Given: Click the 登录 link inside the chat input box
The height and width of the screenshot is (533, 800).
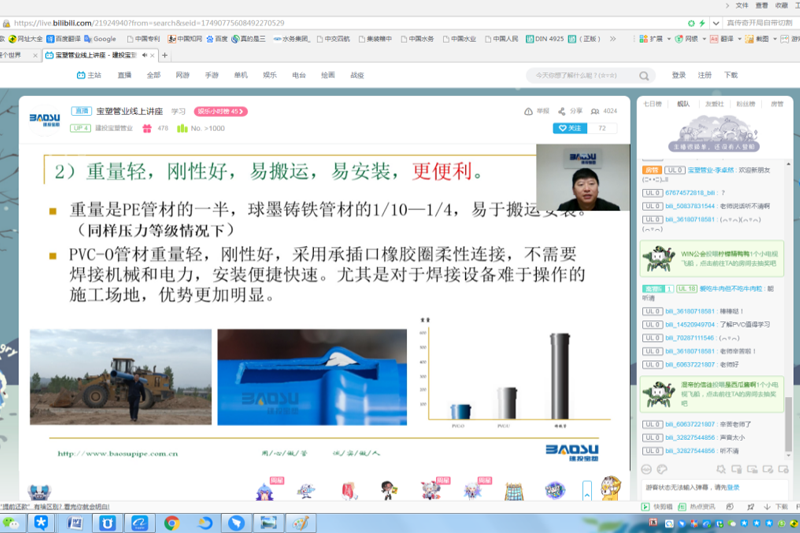Looking at the screenshot, I should tap(733, 488).
